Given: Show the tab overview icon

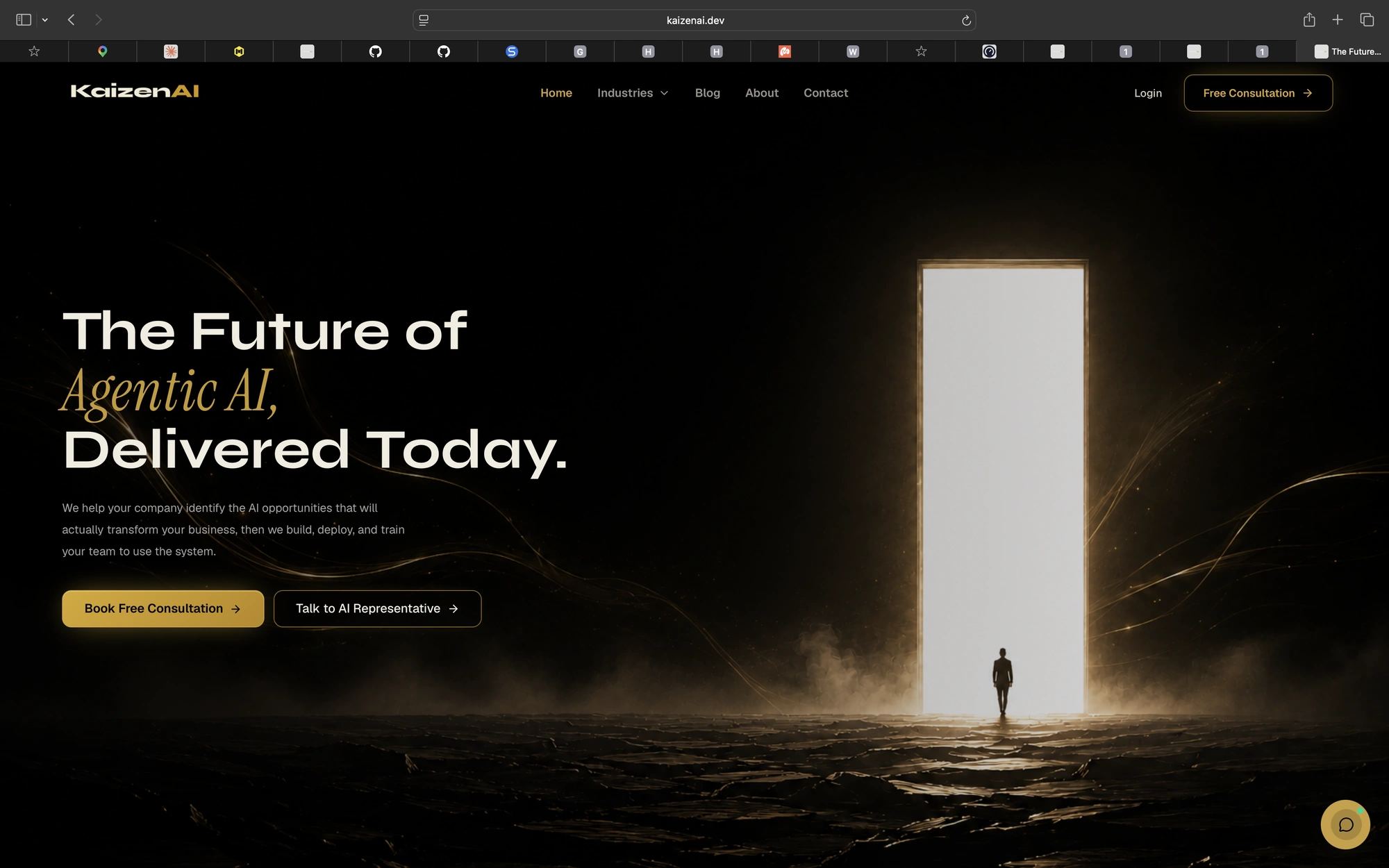Looking at the screenshot, I should coord(1367,19).
